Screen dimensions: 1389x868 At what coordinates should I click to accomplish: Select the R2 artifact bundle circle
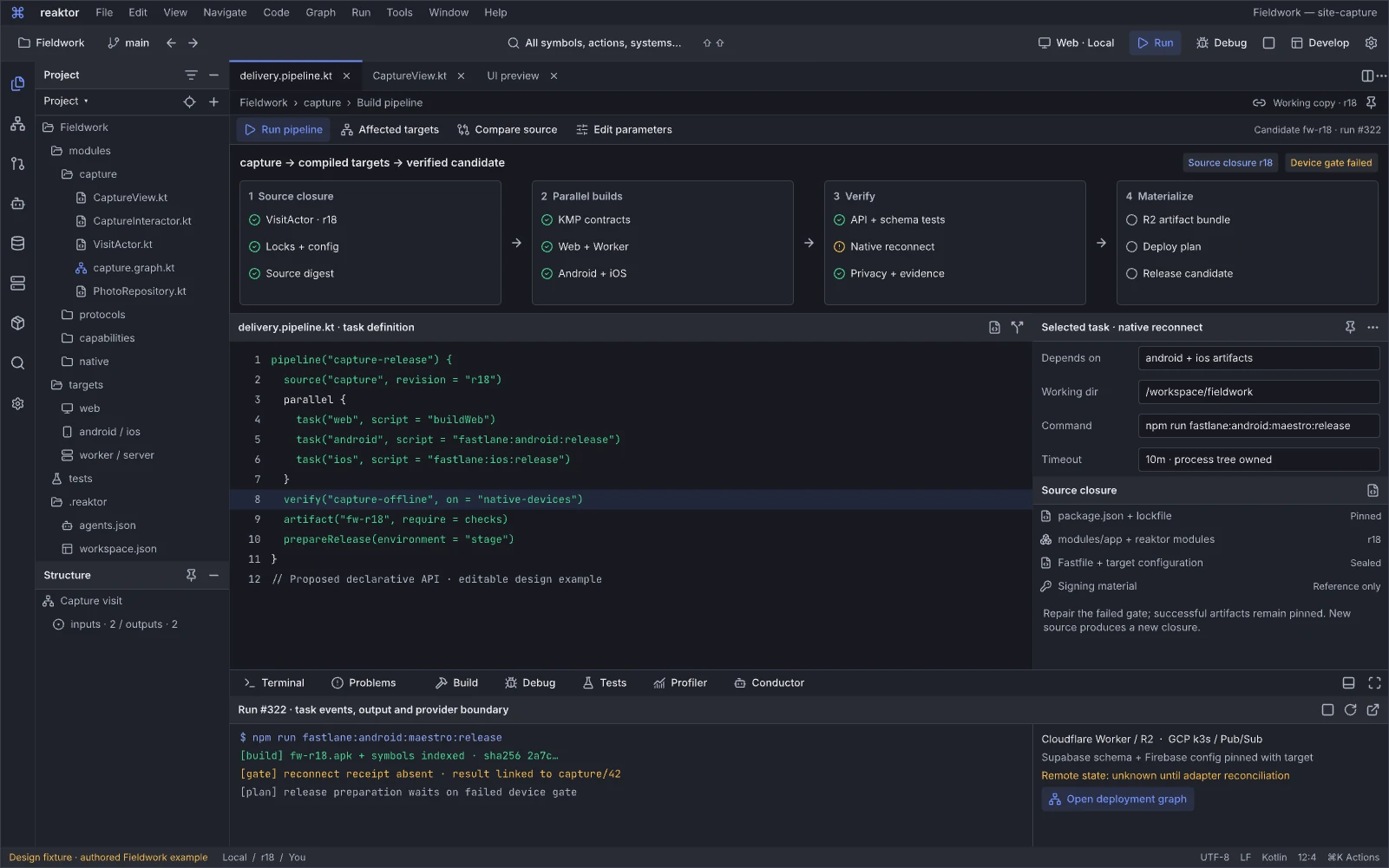1131,220
